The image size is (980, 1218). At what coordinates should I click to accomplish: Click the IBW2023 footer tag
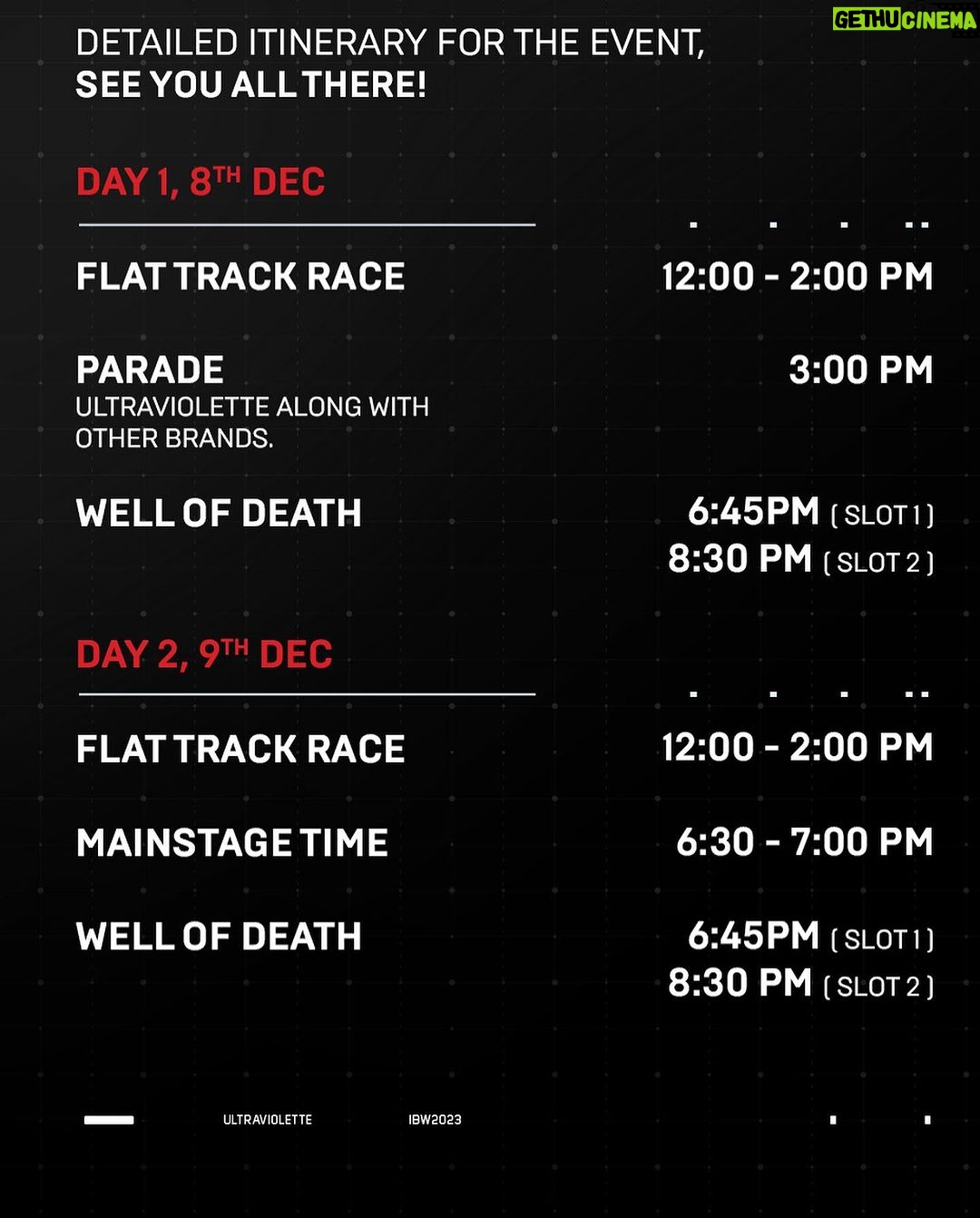435,1120
